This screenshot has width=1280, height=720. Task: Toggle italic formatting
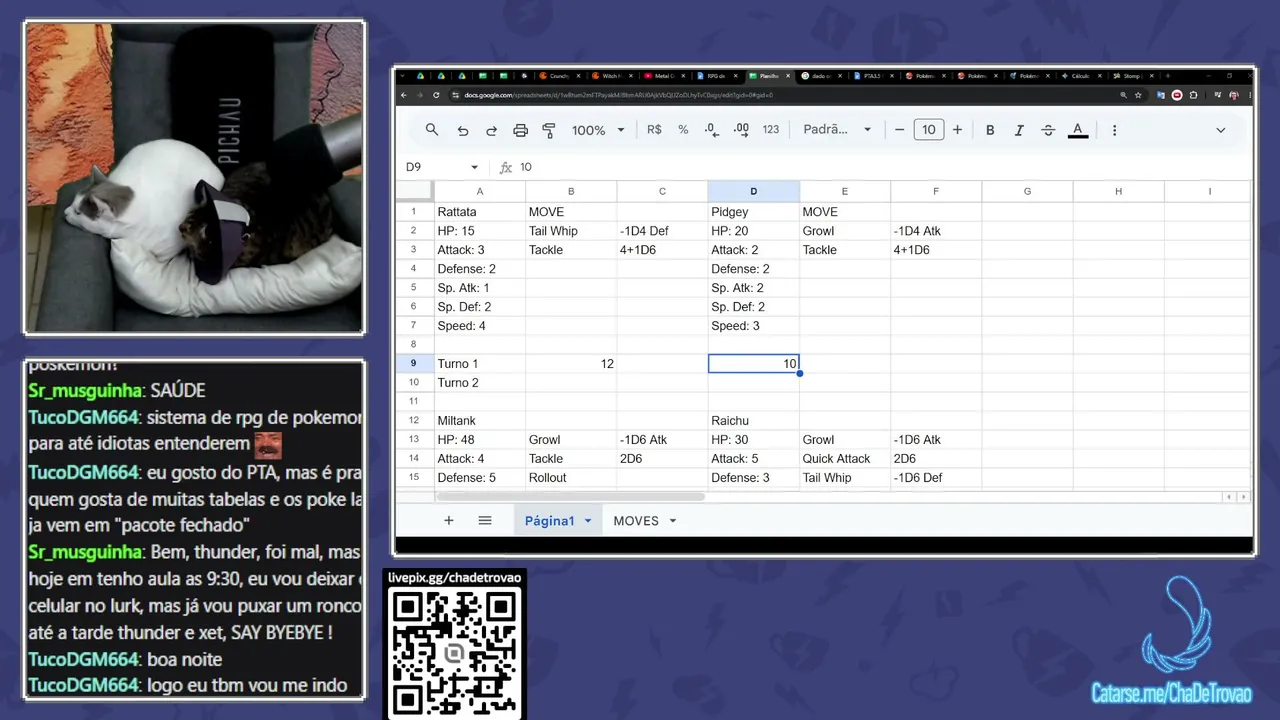coord(1019,130)
